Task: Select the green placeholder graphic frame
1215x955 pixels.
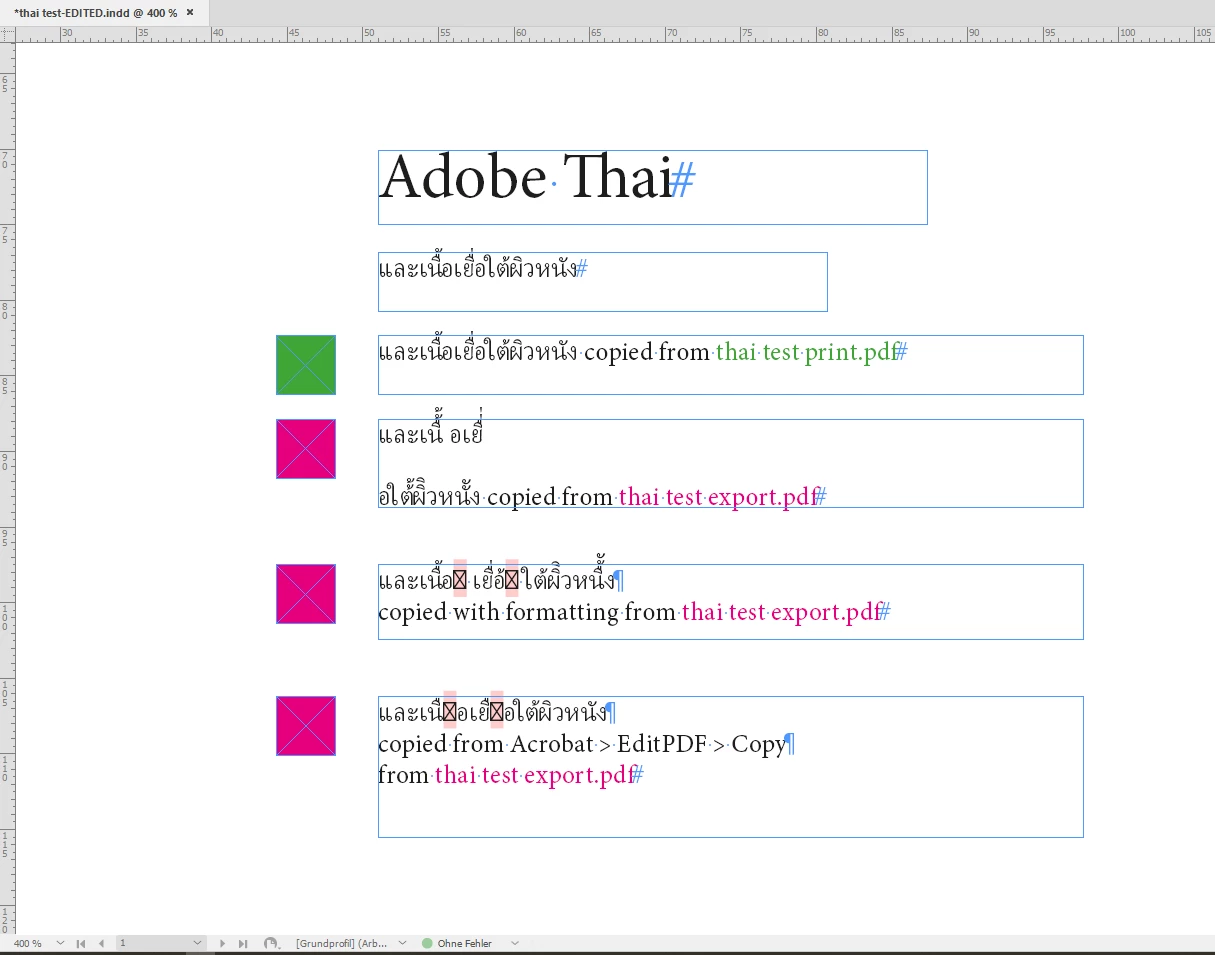Action: [306, 365]
